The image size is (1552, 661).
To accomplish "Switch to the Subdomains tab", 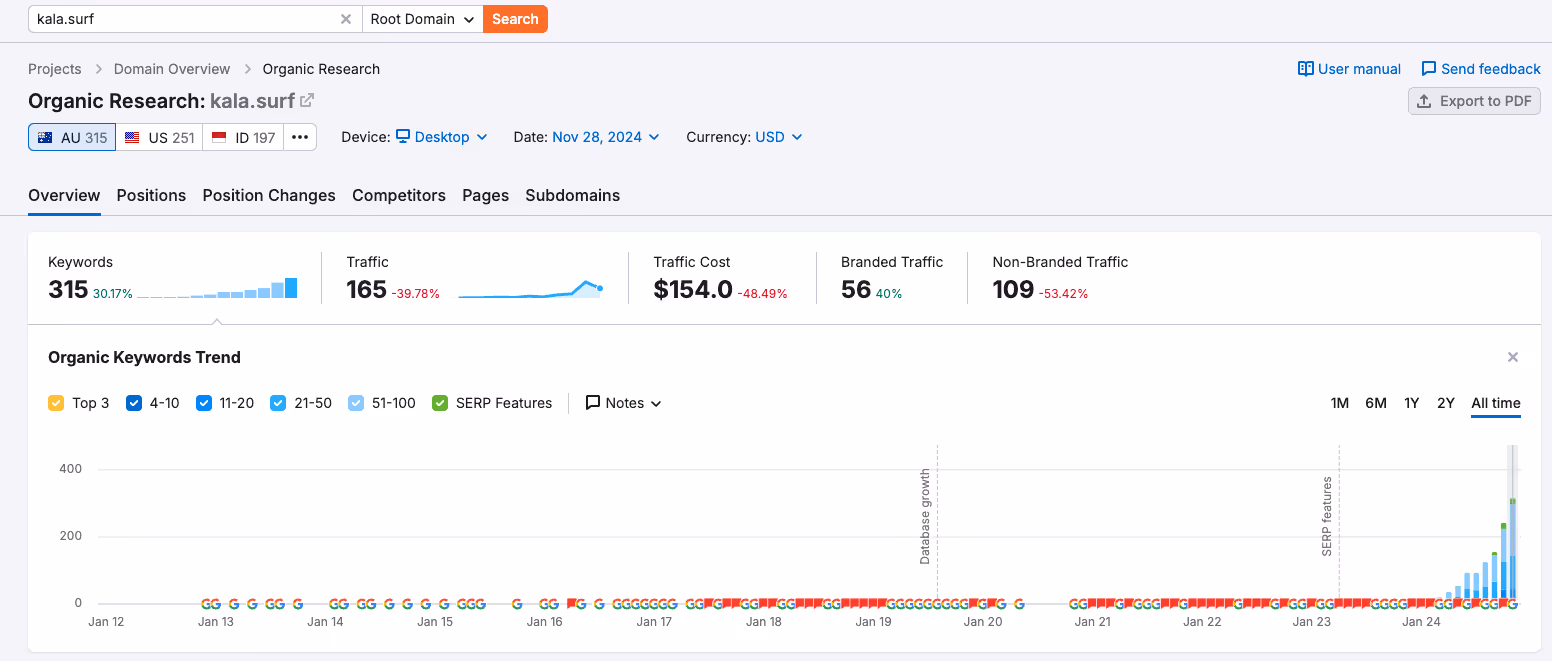I will coord(573,195).
